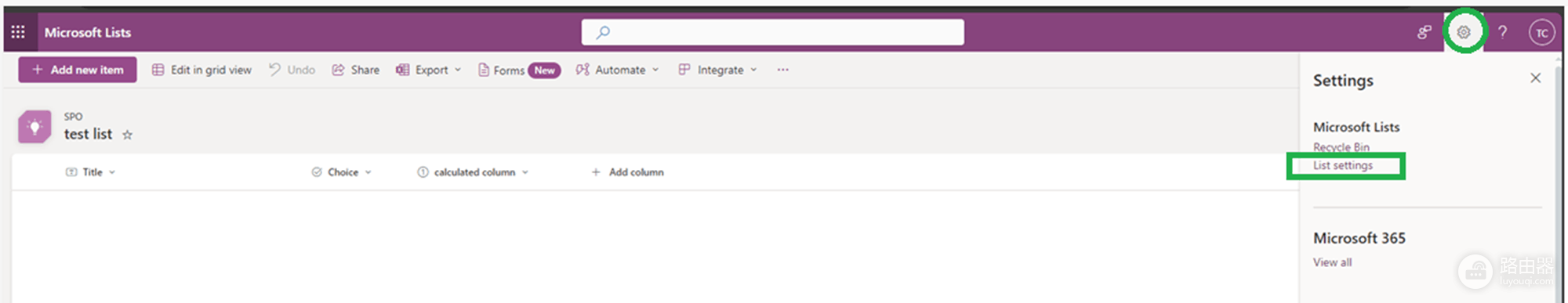Open the Settings gear icon
Screen dimensions: 1568x303
click(x=1463, y=32)
